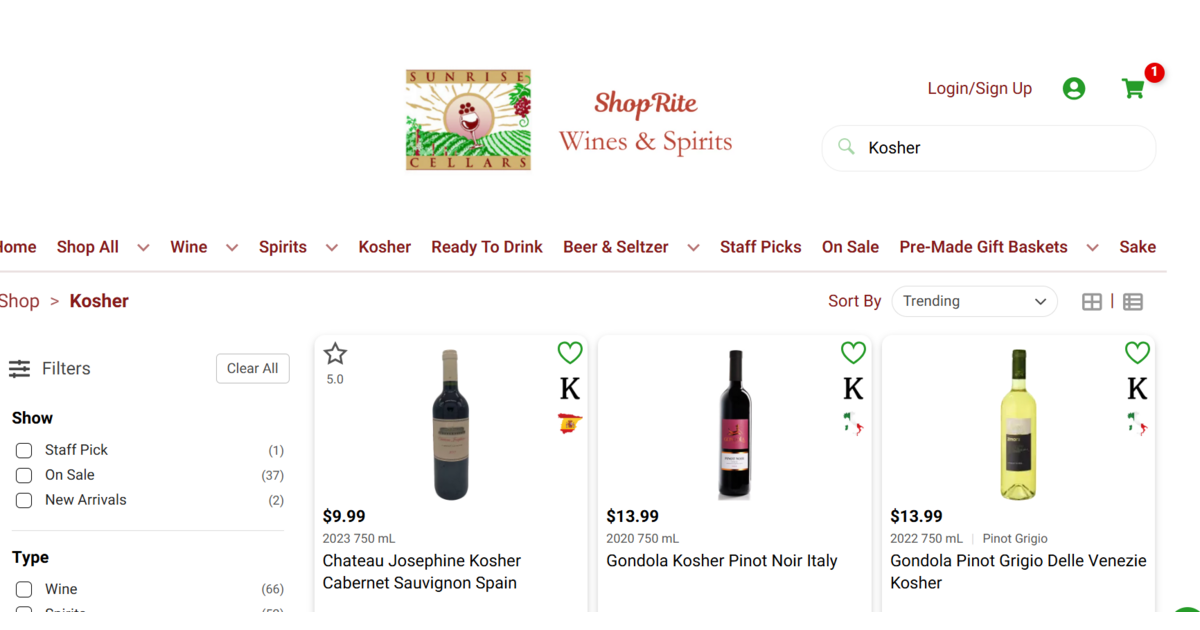The width and height of the screenshot is (1200, 630).
Task: Navigate to the Sake menu item
Action: pyautogui.click(x=1137, y=246)
